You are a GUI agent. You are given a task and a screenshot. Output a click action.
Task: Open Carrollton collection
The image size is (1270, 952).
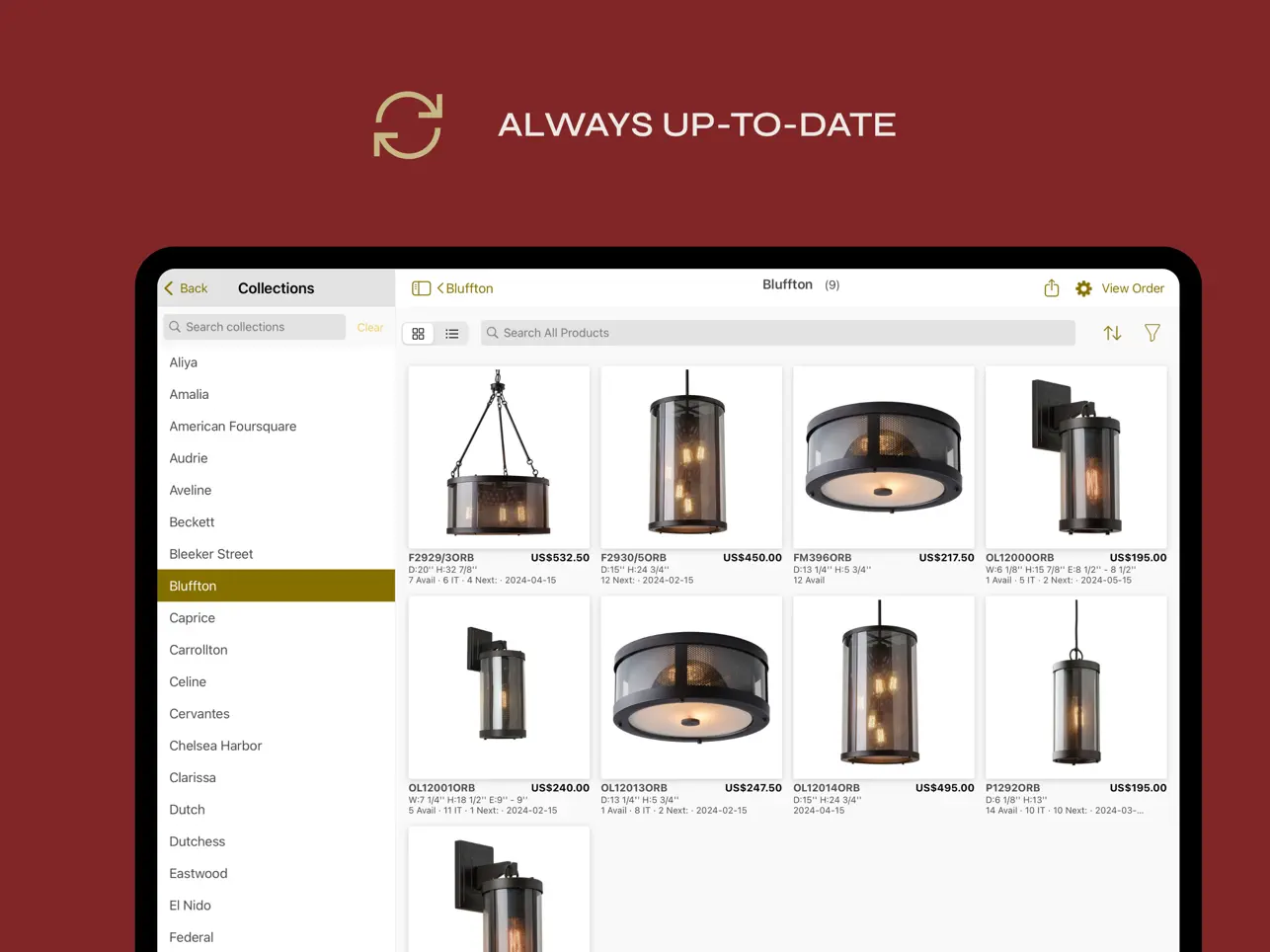click(276, 650)
